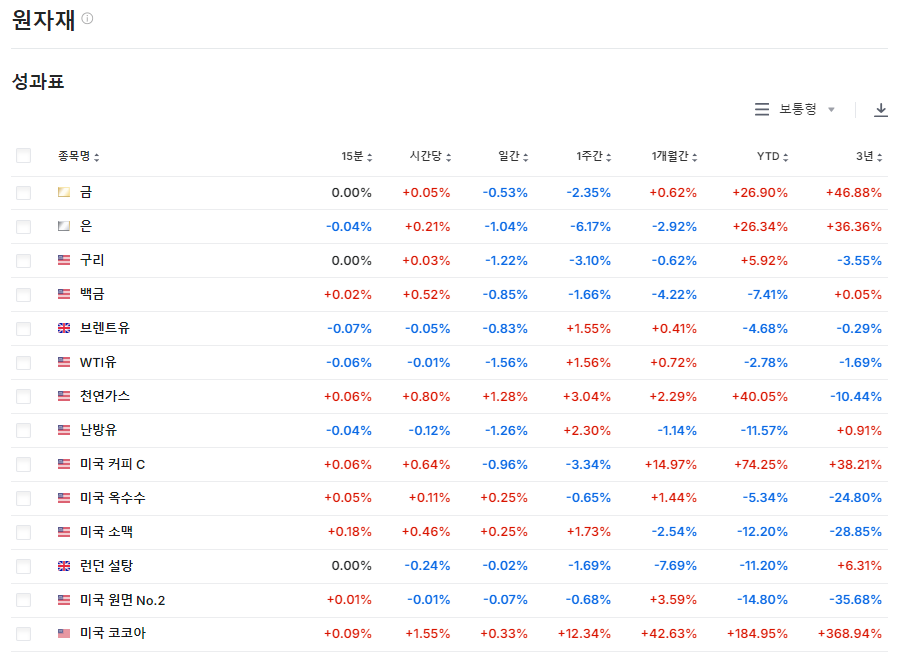The width and height of the screenshot is (910, 662).
Task: Click 천연가스 YTD value +40.05%
Action: [760, 396]
